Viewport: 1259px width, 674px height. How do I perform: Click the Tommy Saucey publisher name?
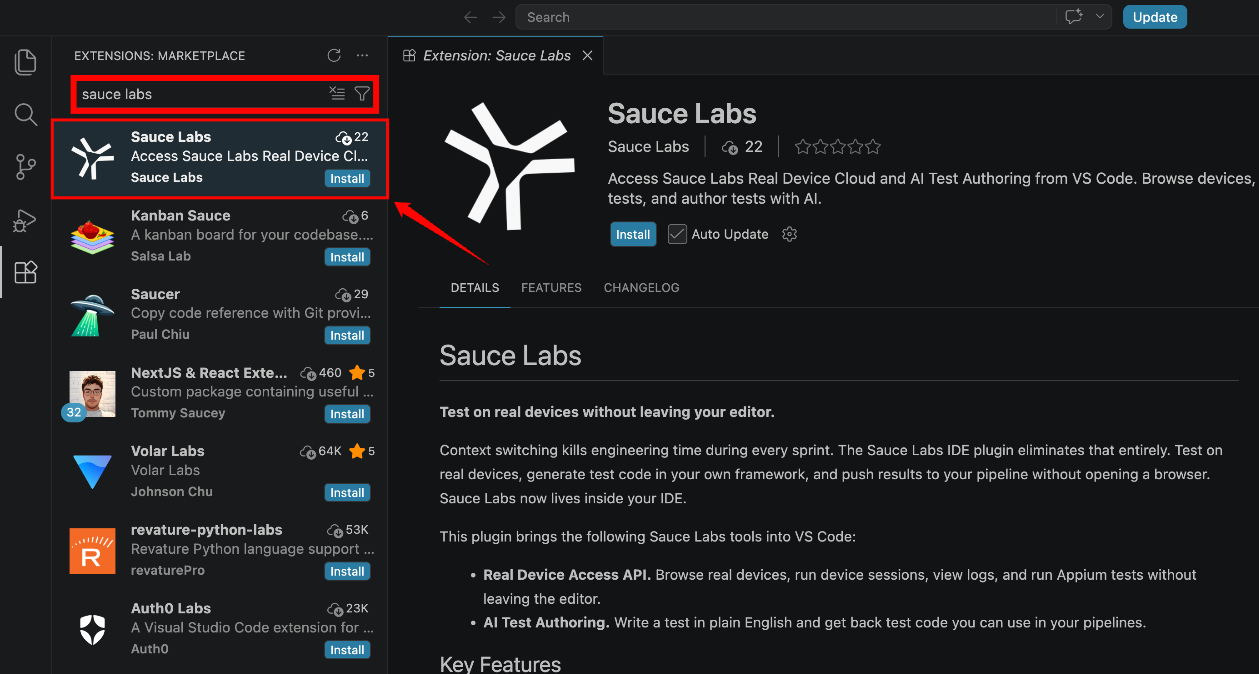tap(178, 413)
